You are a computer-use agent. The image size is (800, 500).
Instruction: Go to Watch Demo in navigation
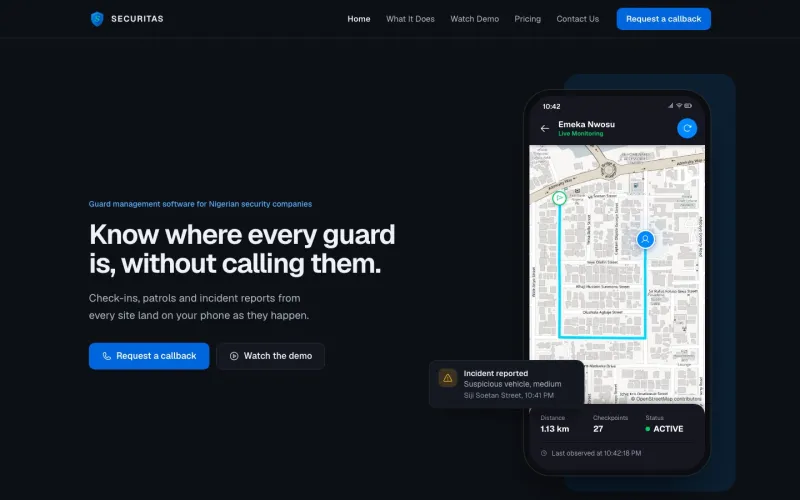click(474, 19)
